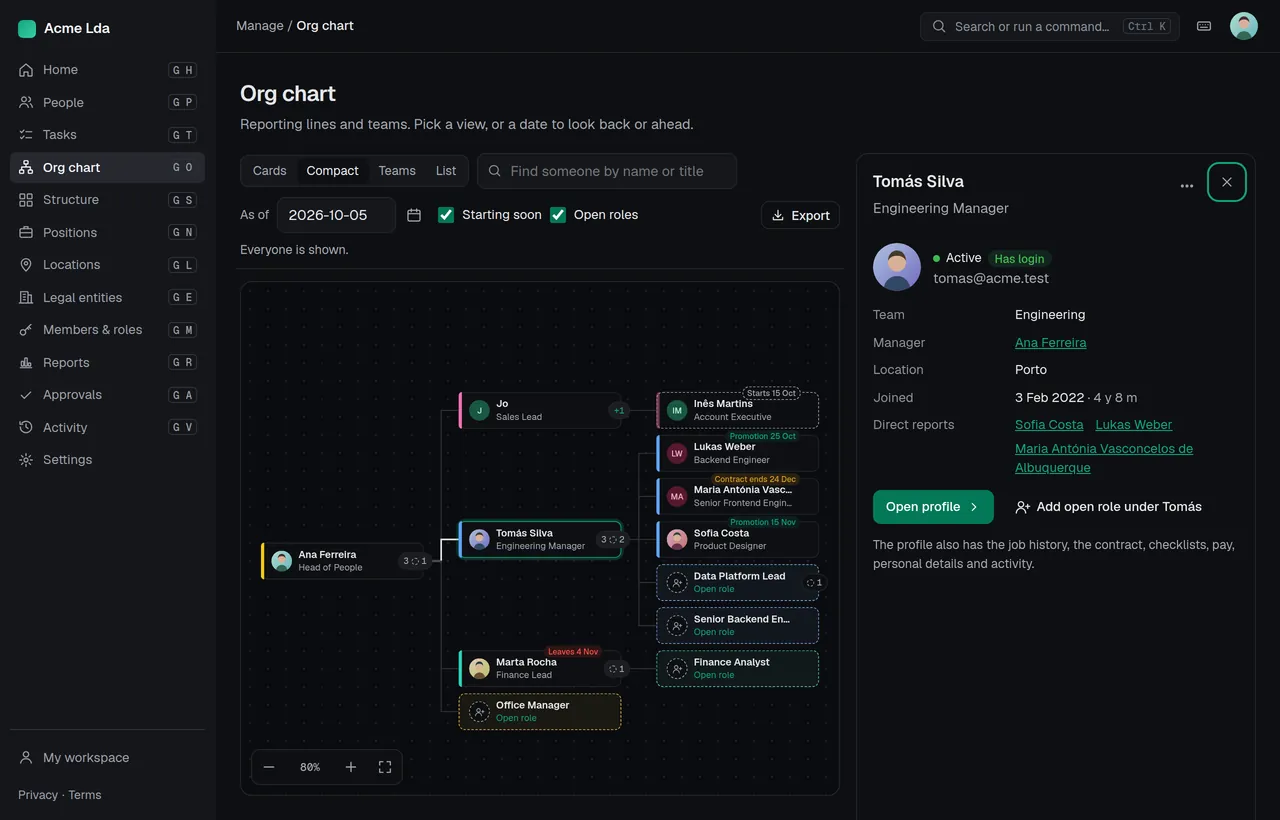
Task: Click the As of date field
Action: (x=336, y=215)
